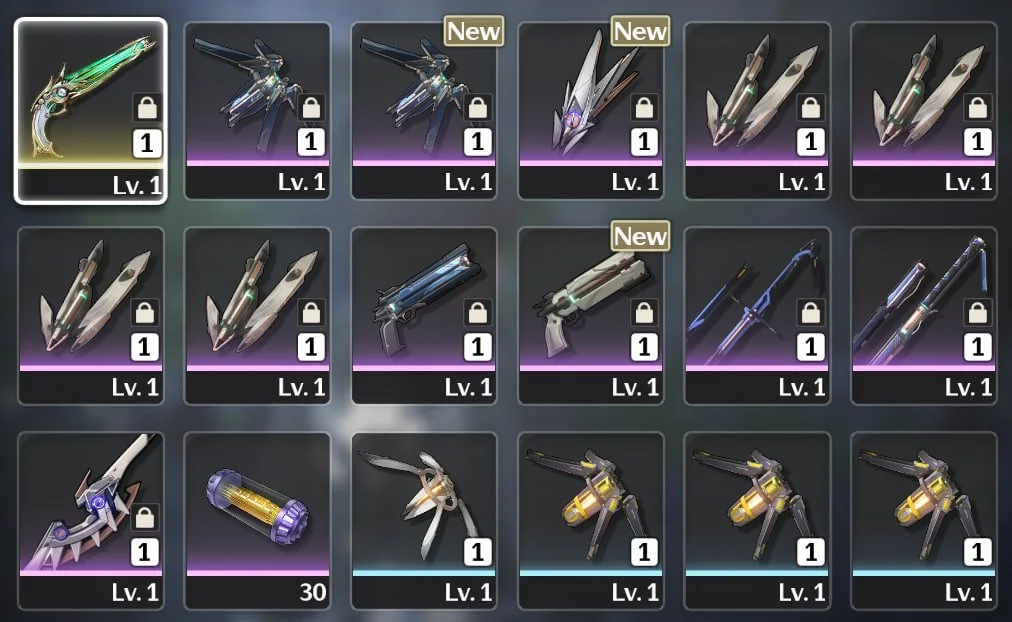This screenshot has height=622, width=1012.
Task: Select the dark blue gauntlets without New badge
Action: (x=258, y=110)
